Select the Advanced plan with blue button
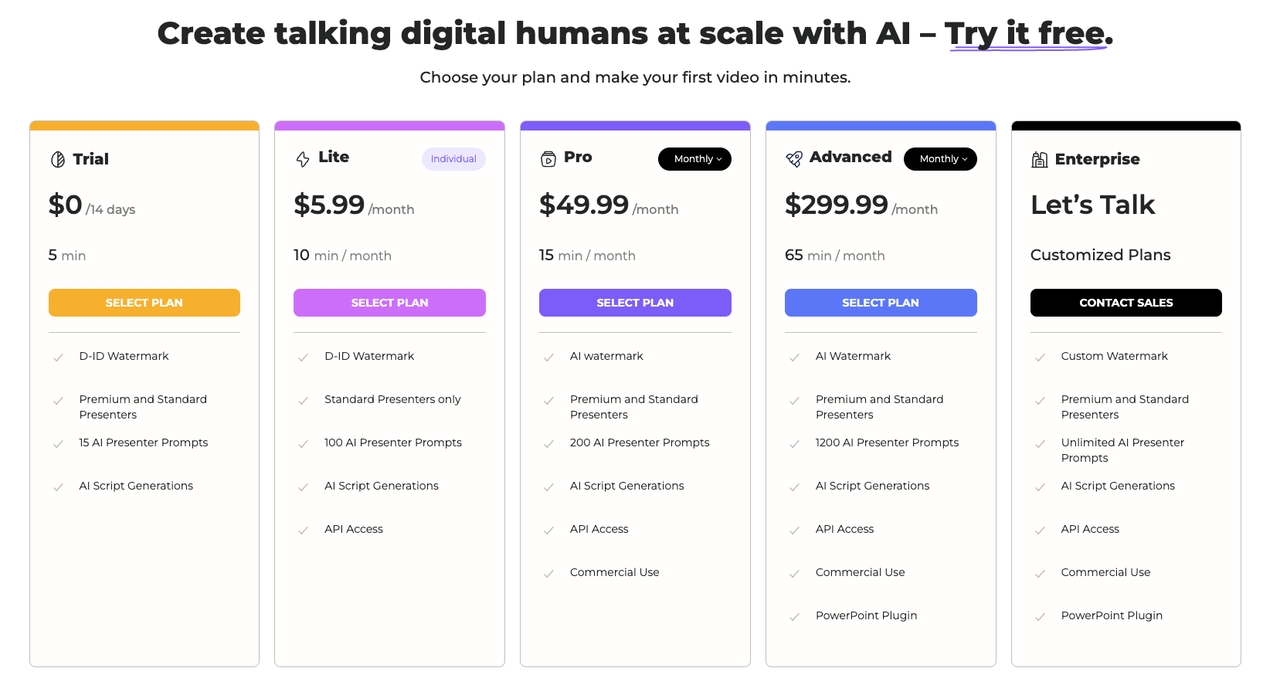Viewport: 1280px width, 678px height. [x=880, y=303]
